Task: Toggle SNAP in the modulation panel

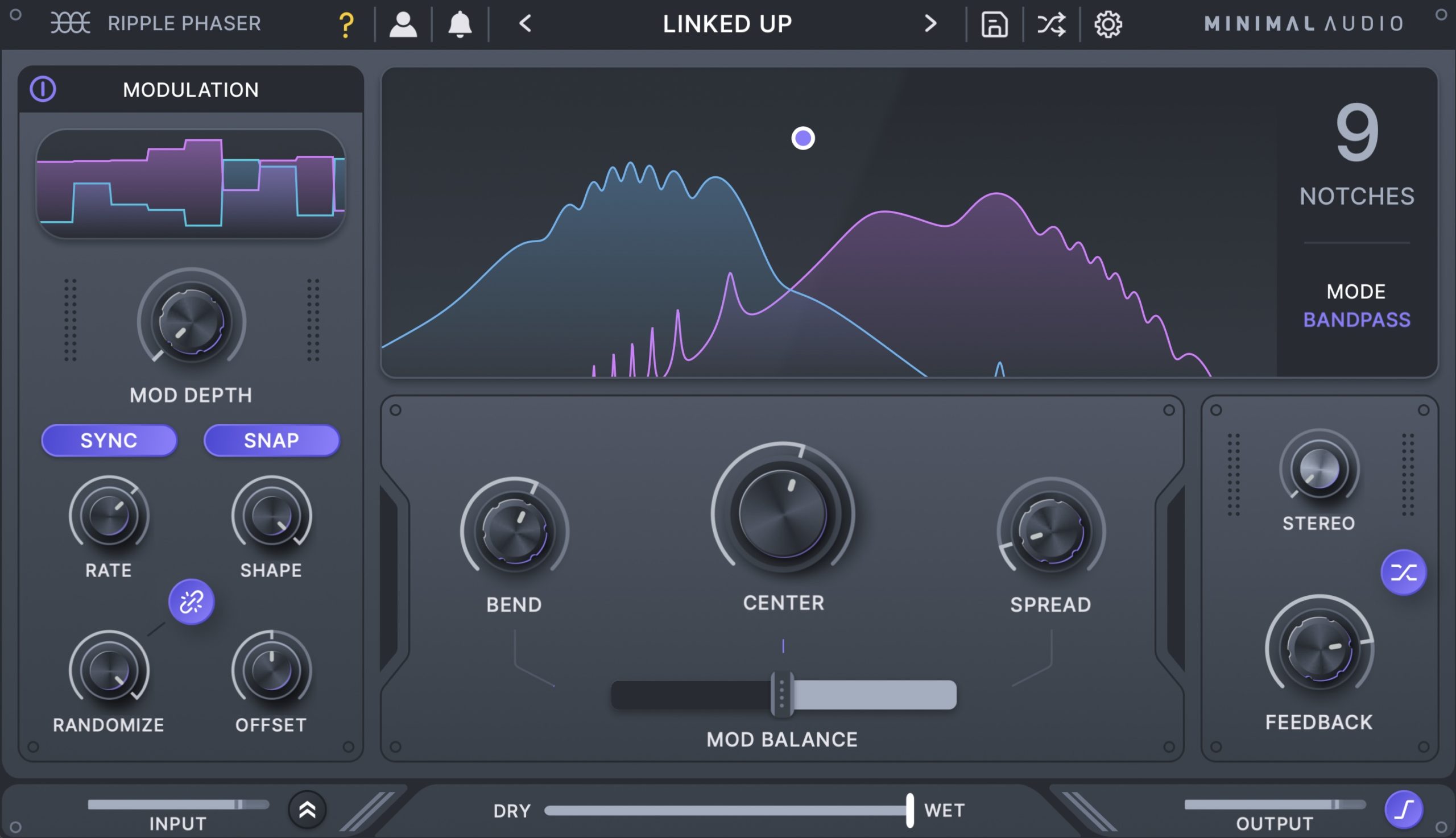Action: click(272, 440)
